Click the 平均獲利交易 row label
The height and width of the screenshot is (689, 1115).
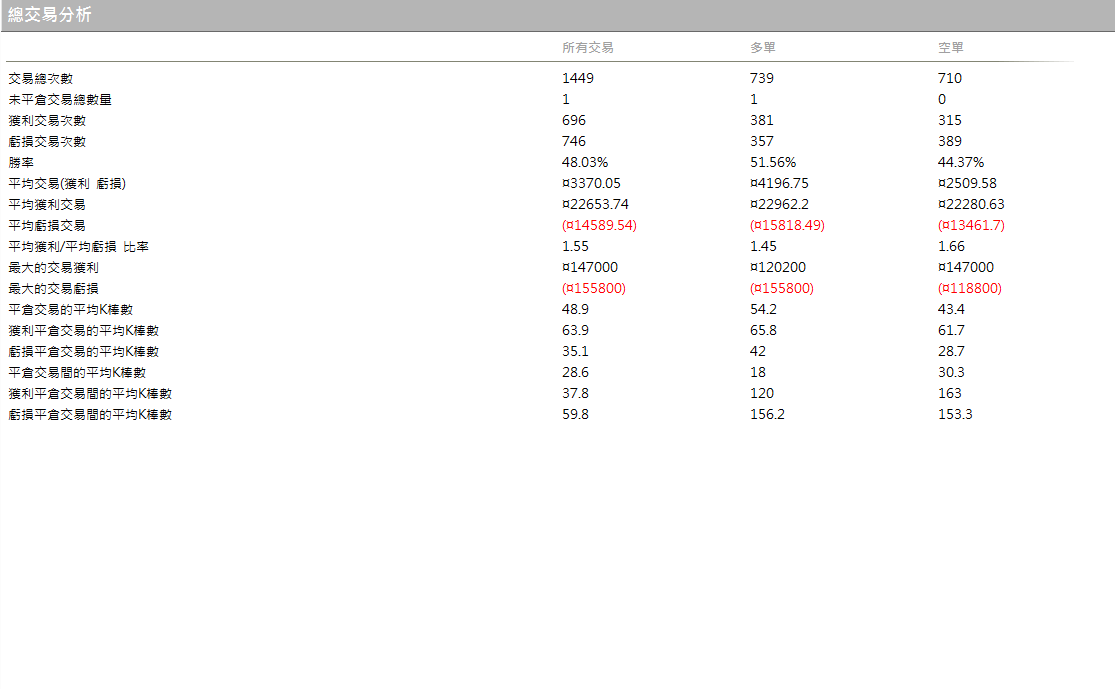click(x=47, y=204)
